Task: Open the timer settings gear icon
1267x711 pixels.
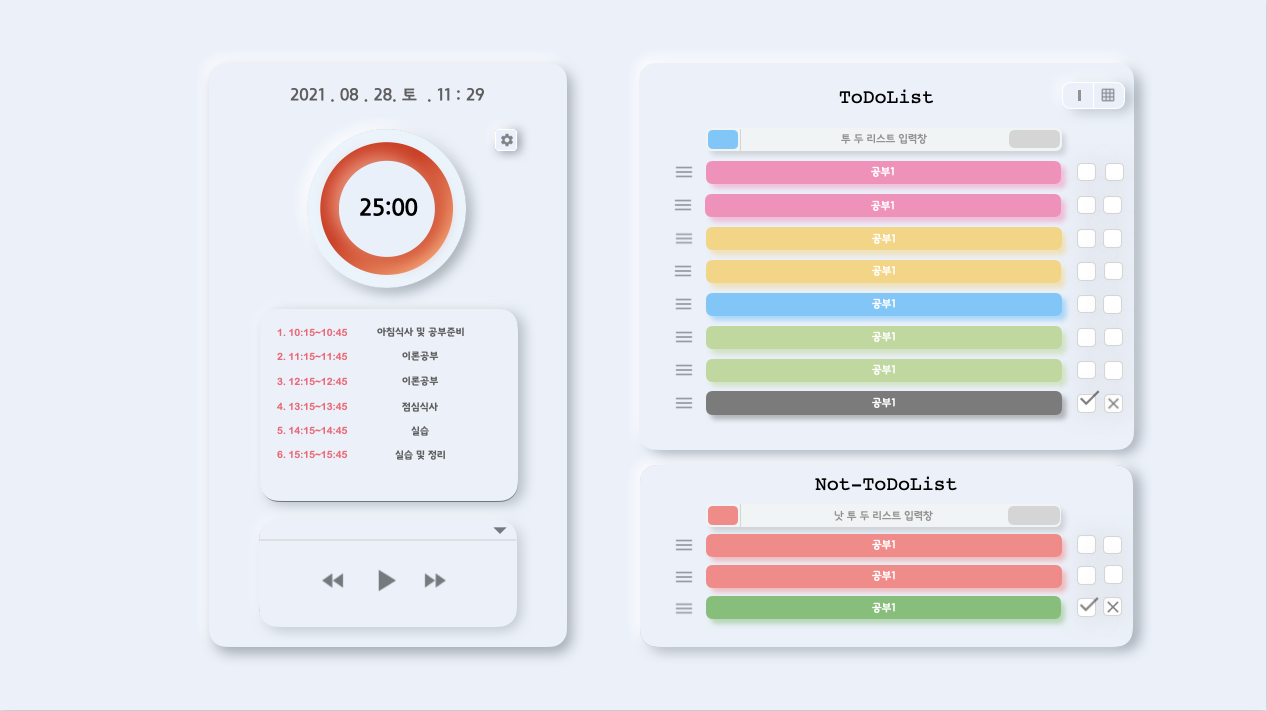Action: point(507,140)
